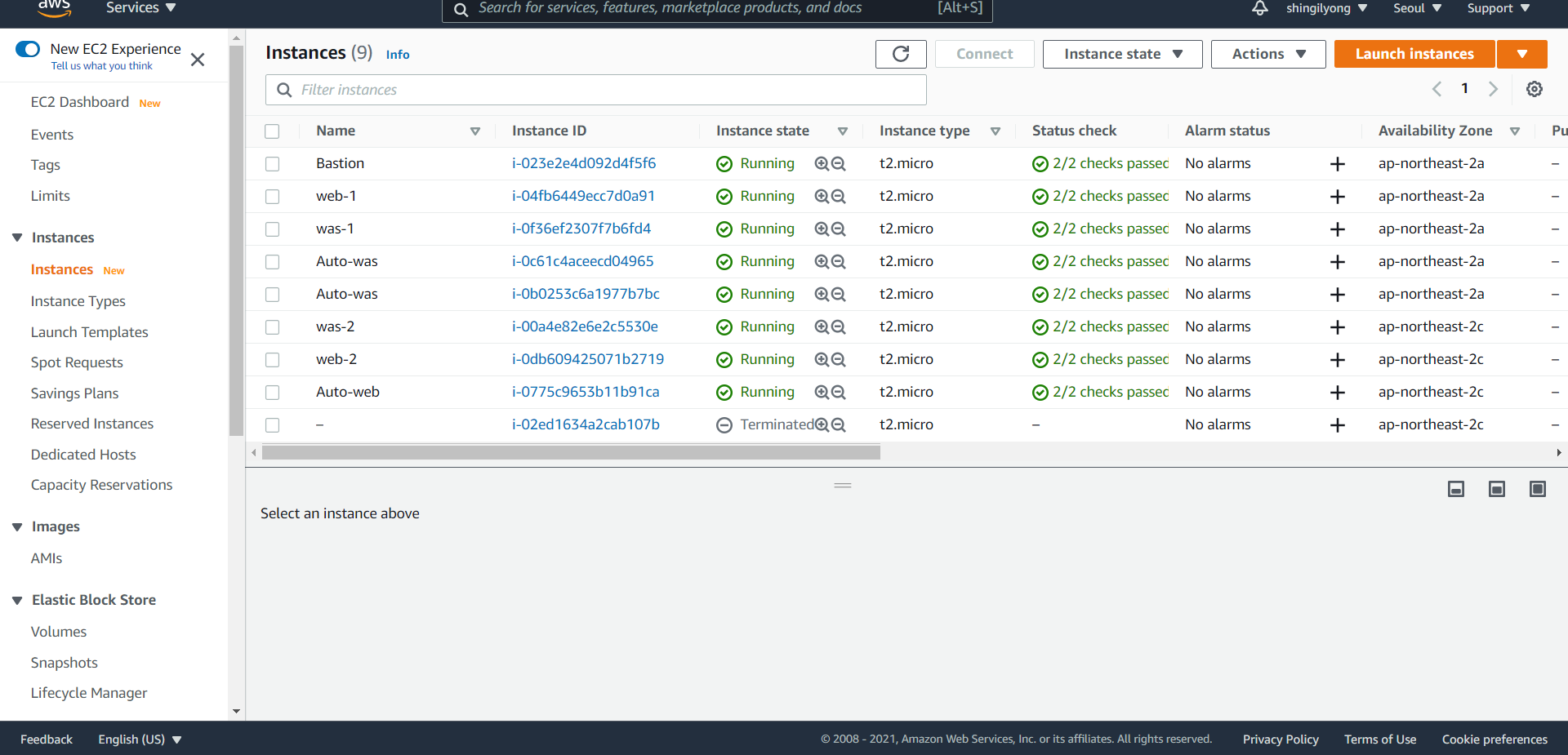Select the was-2 instance checkbox
The width and height of the screenshot is (1568, 755).
pos(272,327)
